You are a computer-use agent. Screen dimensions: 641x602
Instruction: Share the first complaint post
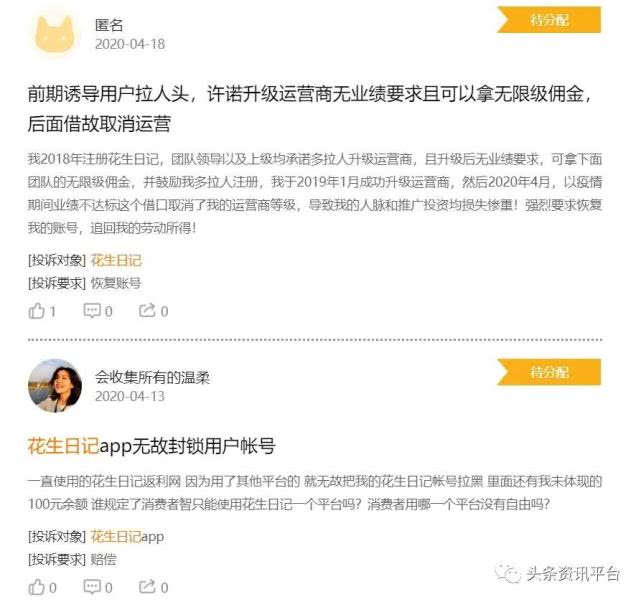147,311
